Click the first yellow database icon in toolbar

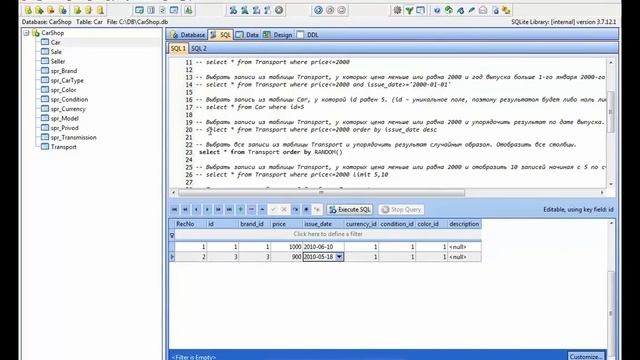(28, 10)
